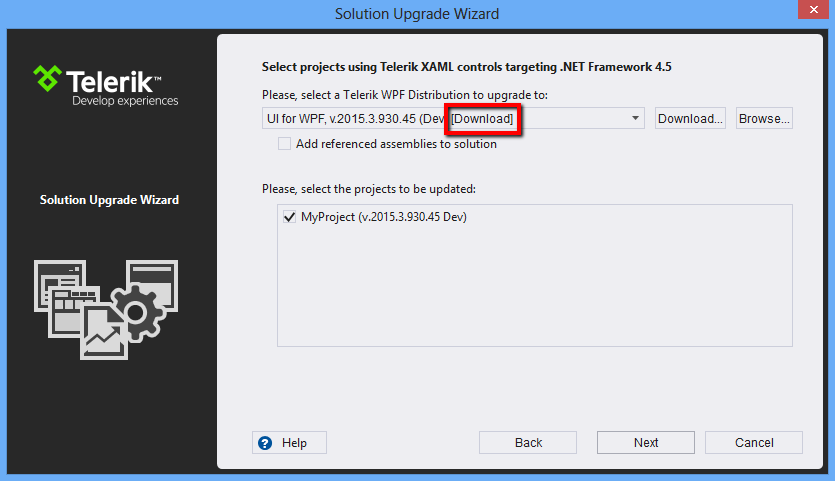Click the wizard illustration with gear
835x481 pixels.
tap(105, 309)
